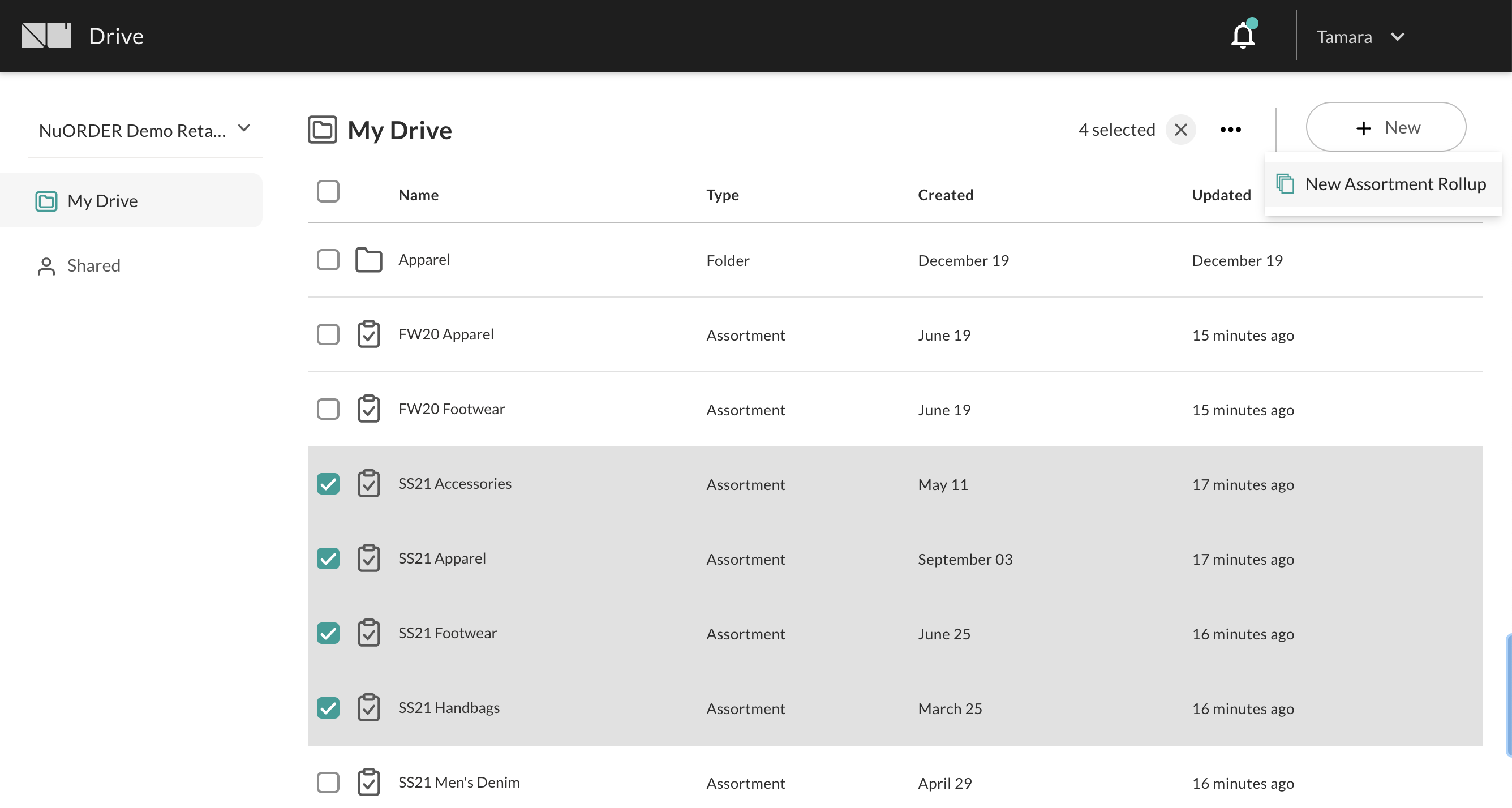Sort by the Updated column header
The height and width of the screenshot is (808, 1512).
(x=1222, y=195)
